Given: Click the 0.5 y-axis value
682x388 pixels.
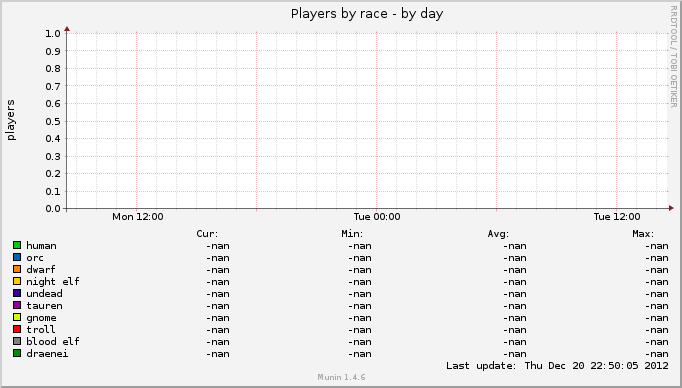Looking at the screenshot, I should (53, 121).
